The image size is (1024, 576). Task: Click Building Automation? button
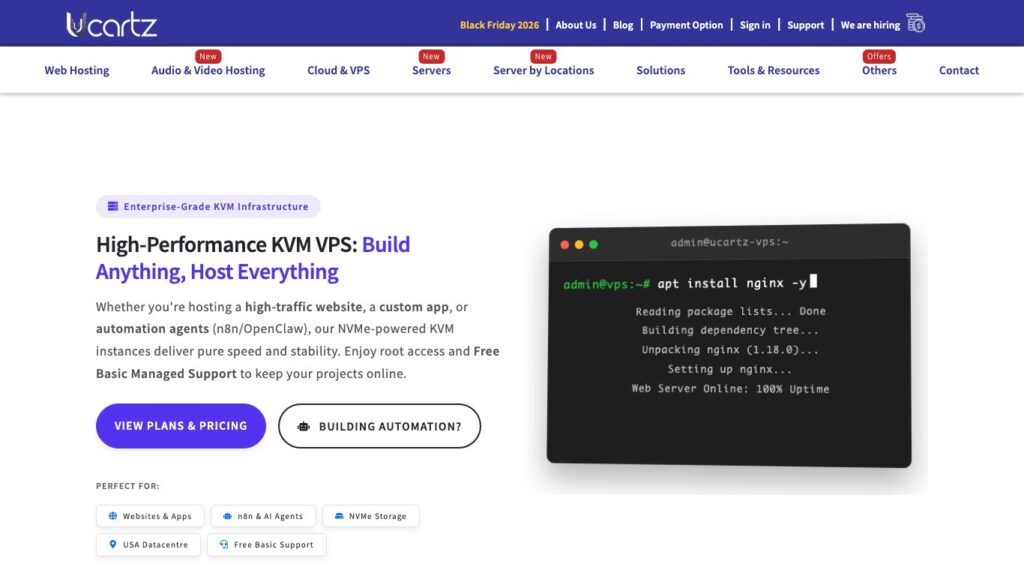[379, 426]
